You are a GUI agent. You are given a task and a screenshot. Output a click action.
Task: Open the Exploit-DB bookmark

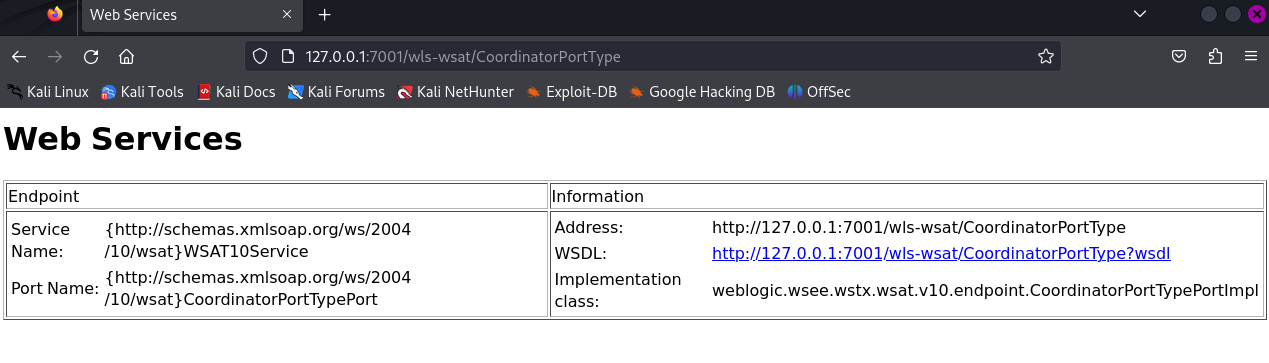click(571, 92)
